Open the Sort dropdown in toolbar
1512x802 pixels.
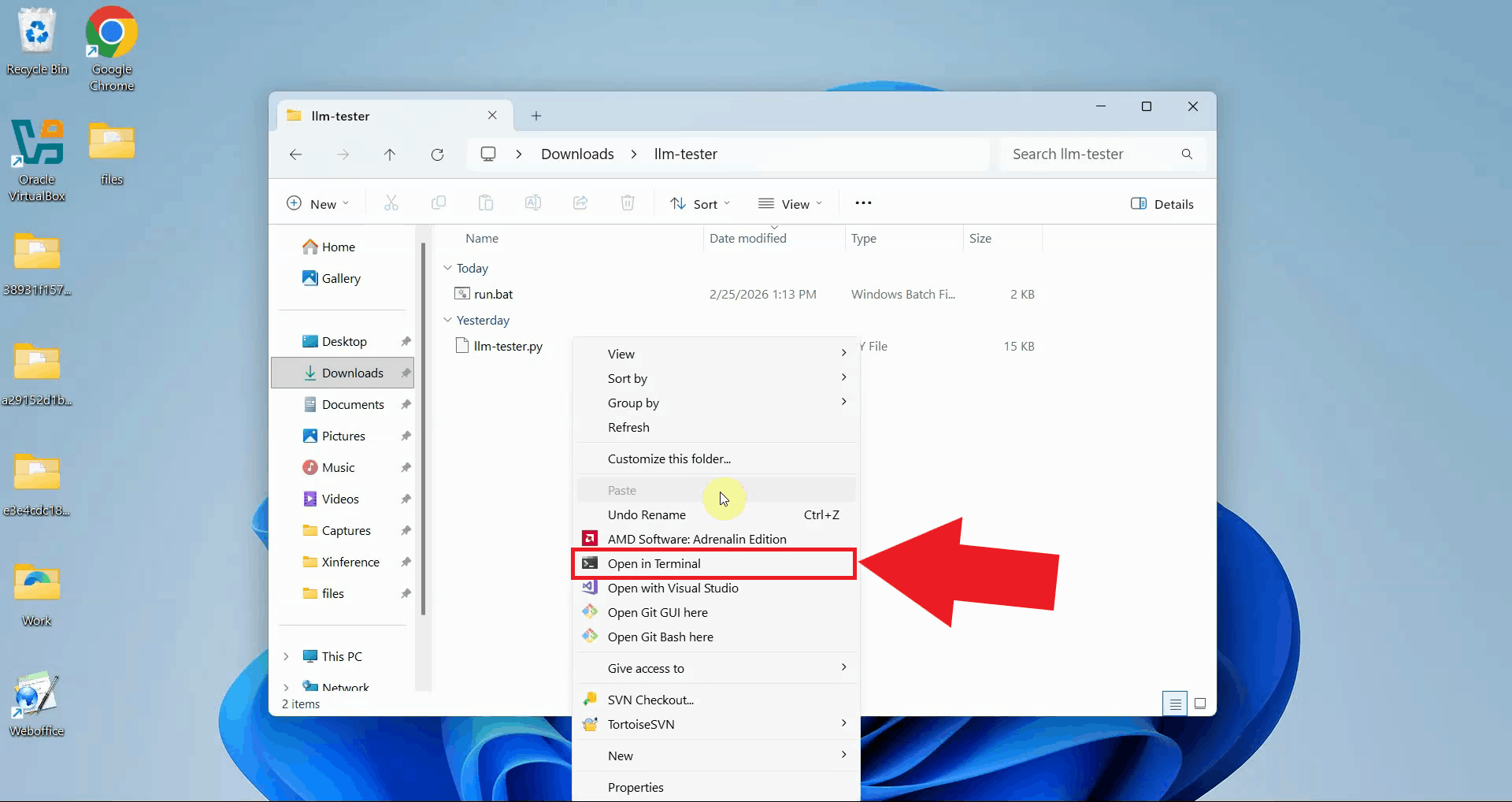700,204
